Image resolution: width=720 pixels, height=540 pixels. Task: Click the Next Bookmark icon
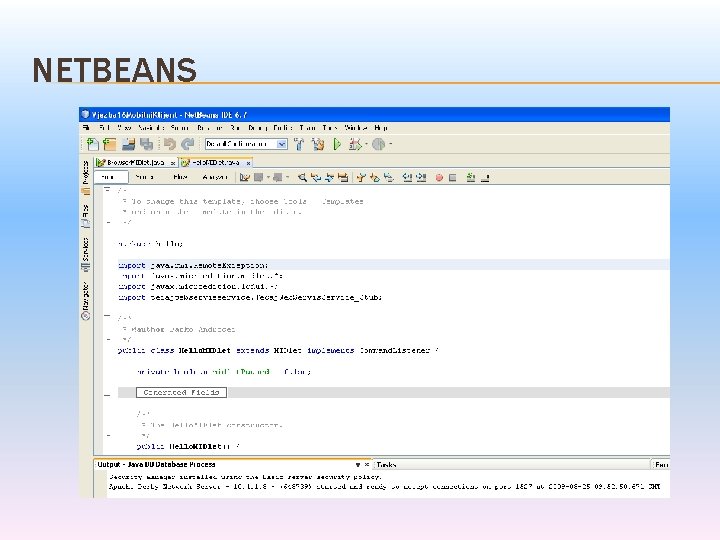375,177
